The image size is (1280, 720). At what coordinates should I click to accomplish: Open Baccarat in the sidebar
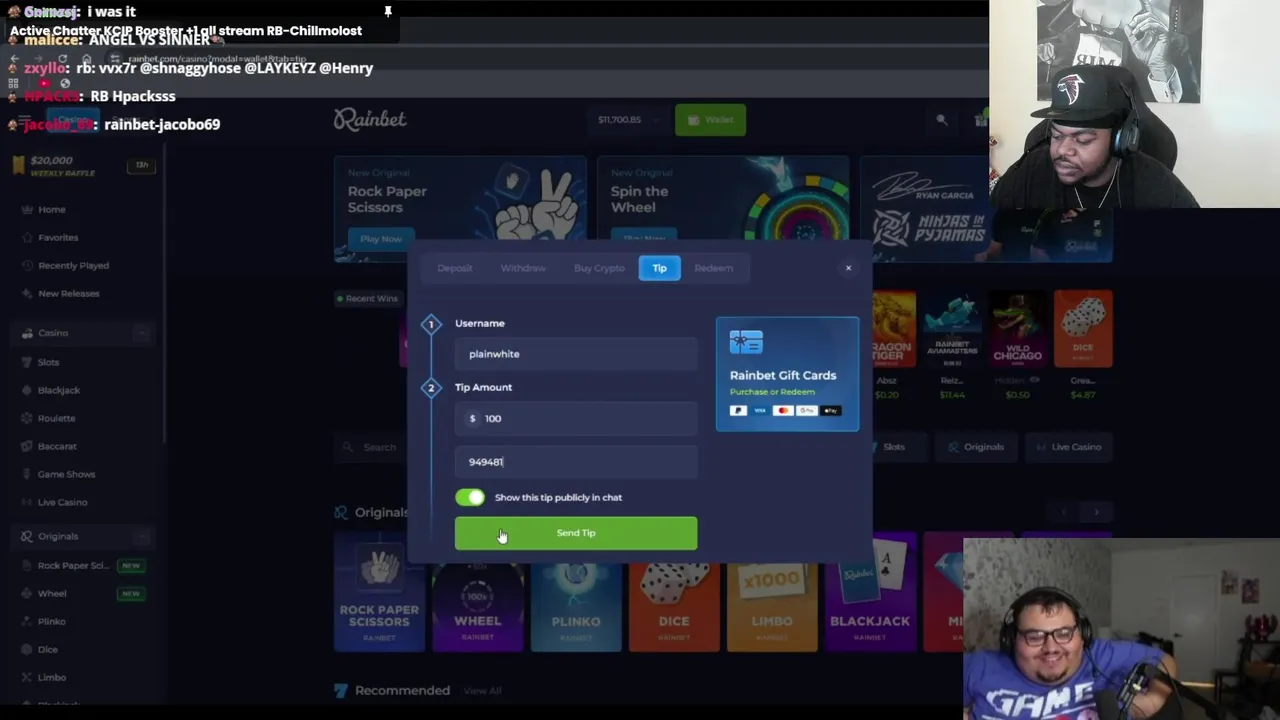click(x=57, y=446)
